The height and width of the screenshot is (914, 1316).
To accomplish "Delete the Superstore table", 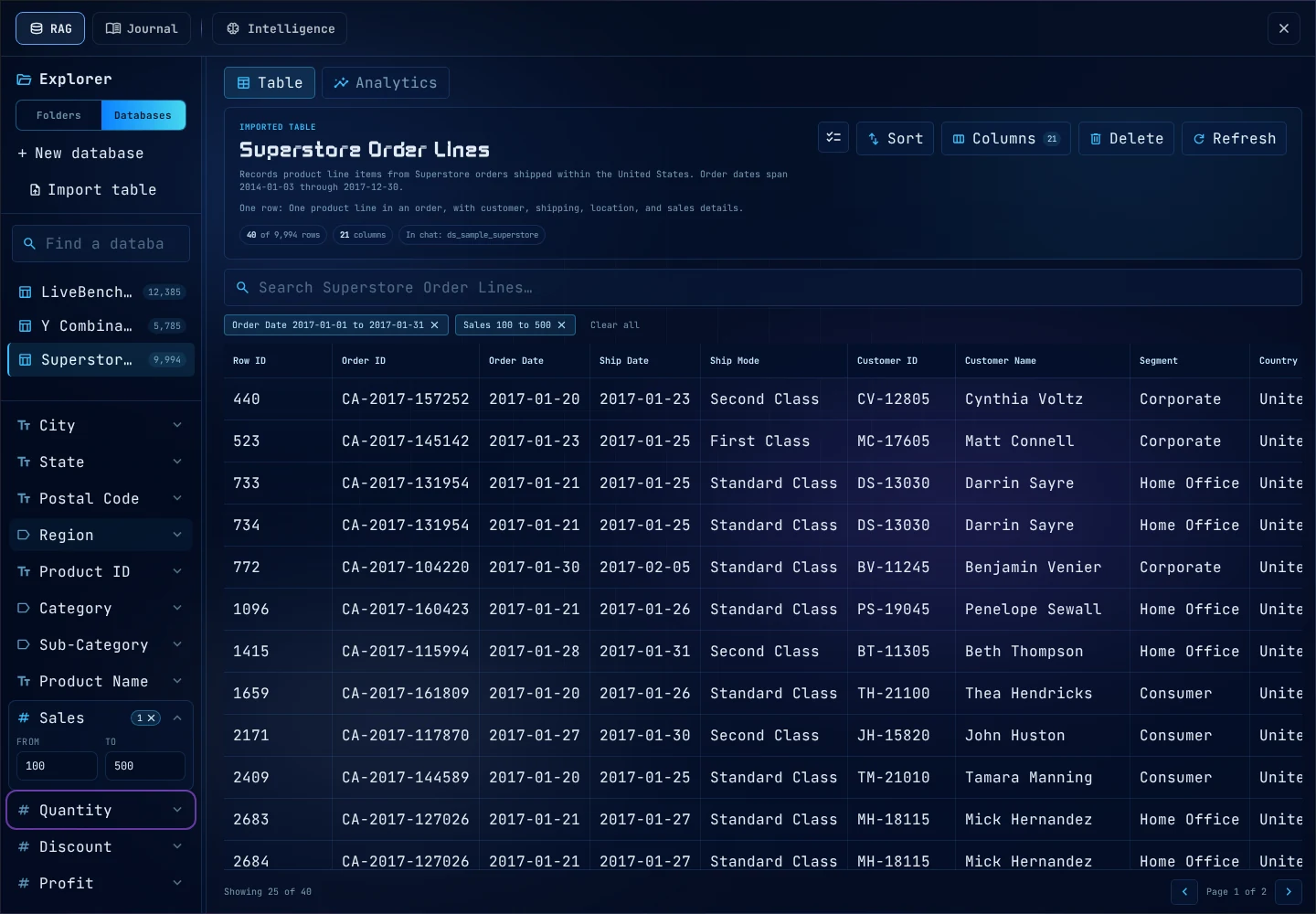I will tap(1126, 138).
